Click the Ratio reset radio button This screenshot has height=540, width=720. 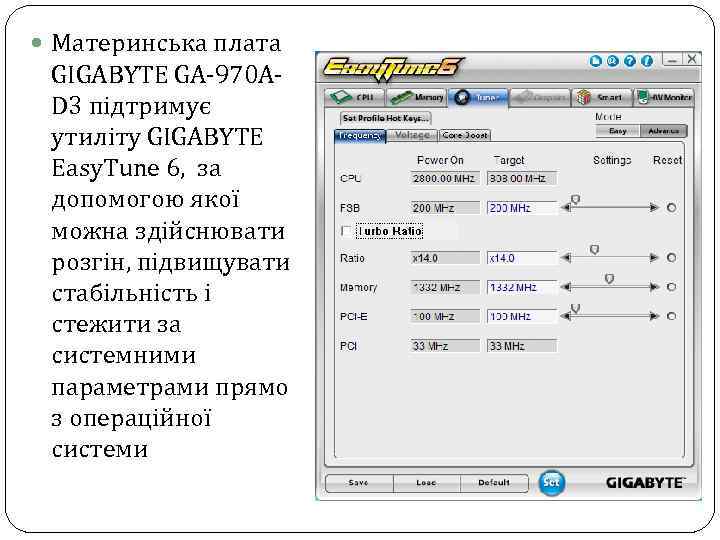click(x=671, y=258)
